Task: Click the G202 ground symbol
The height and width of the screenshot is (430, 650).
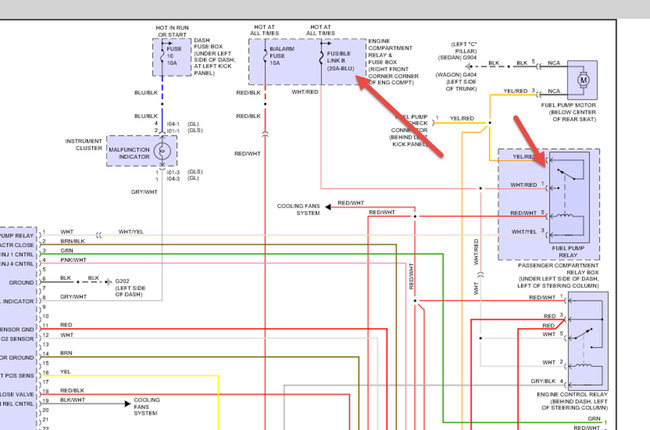Action: (x=108, y=282)
